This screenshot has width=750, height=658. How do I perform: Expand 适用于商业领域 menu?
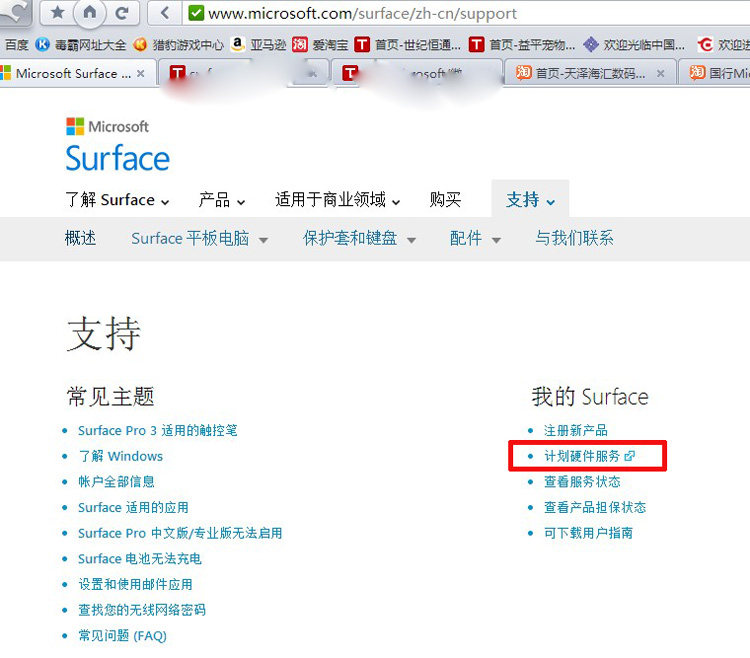(338, 199)
